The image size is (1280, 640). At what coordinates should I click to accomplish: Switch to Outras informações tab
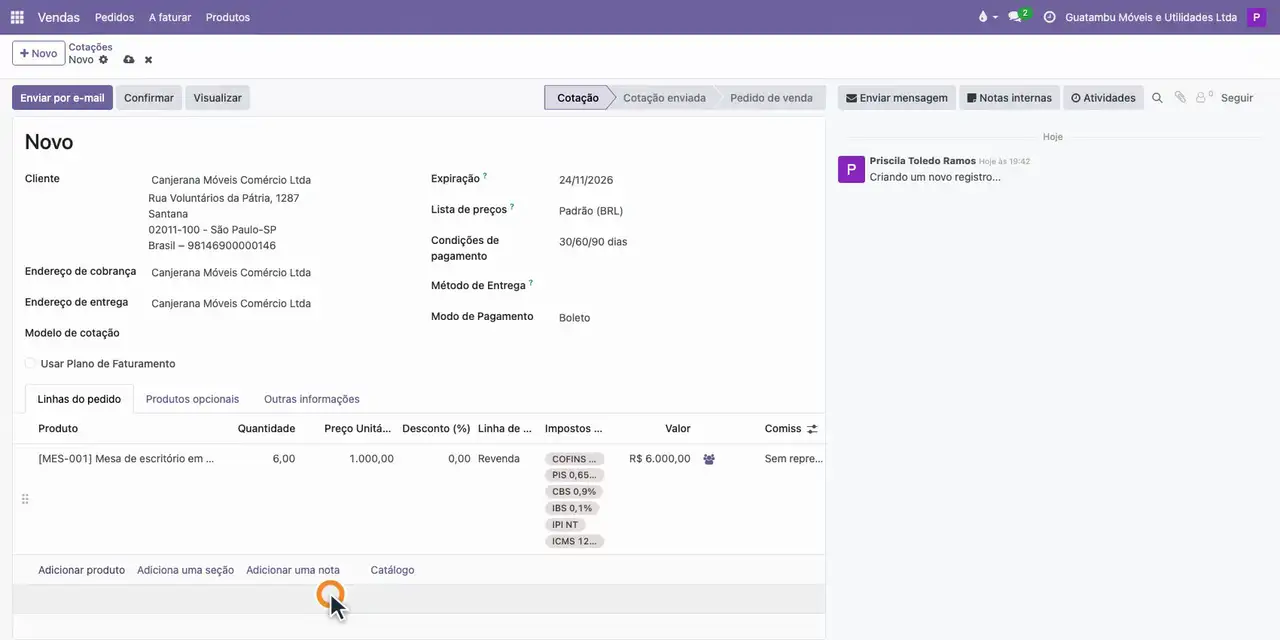[312, 399]
